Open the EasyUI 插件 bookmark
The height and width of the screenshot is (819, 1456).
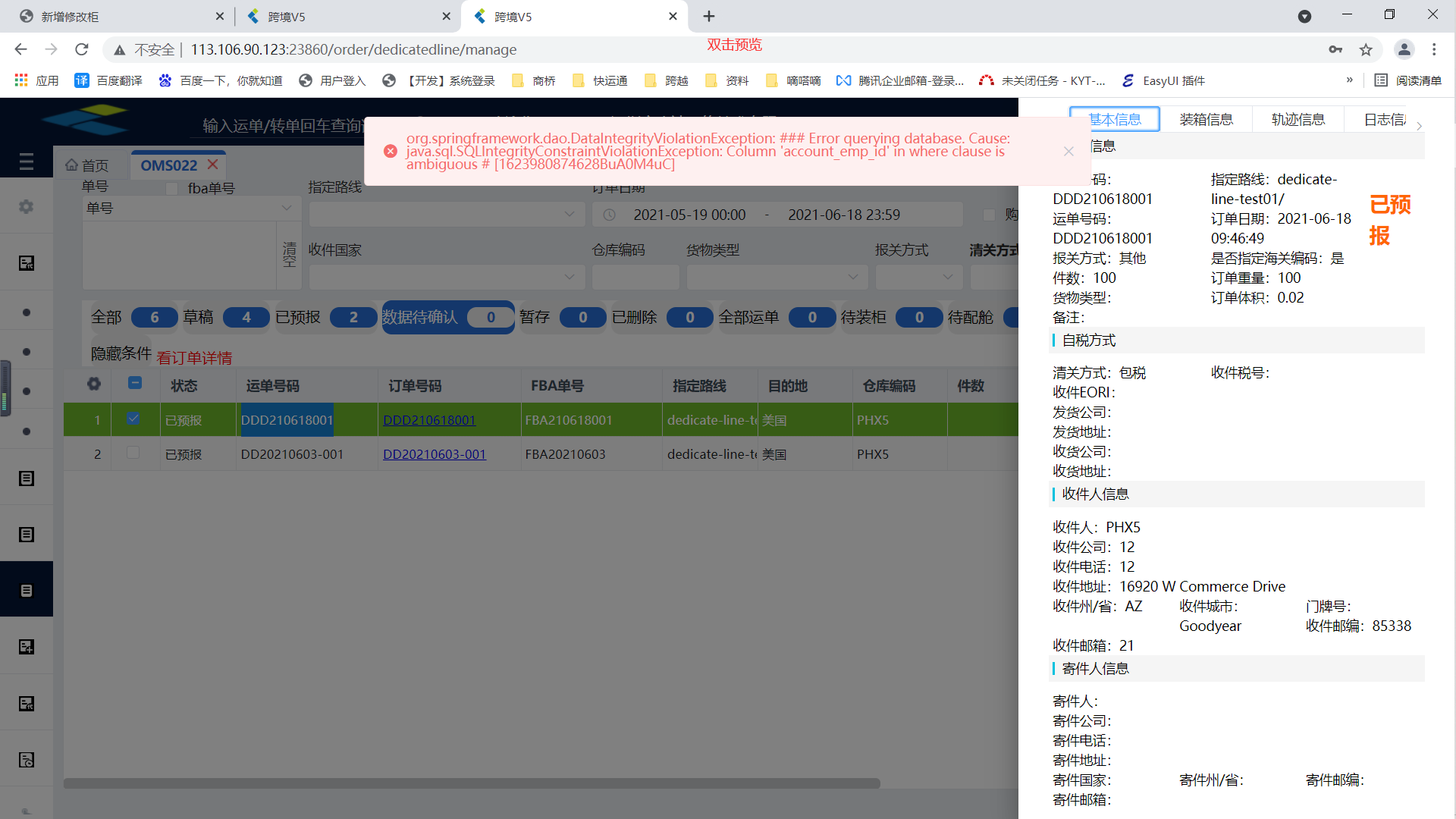pos(1164,80)
